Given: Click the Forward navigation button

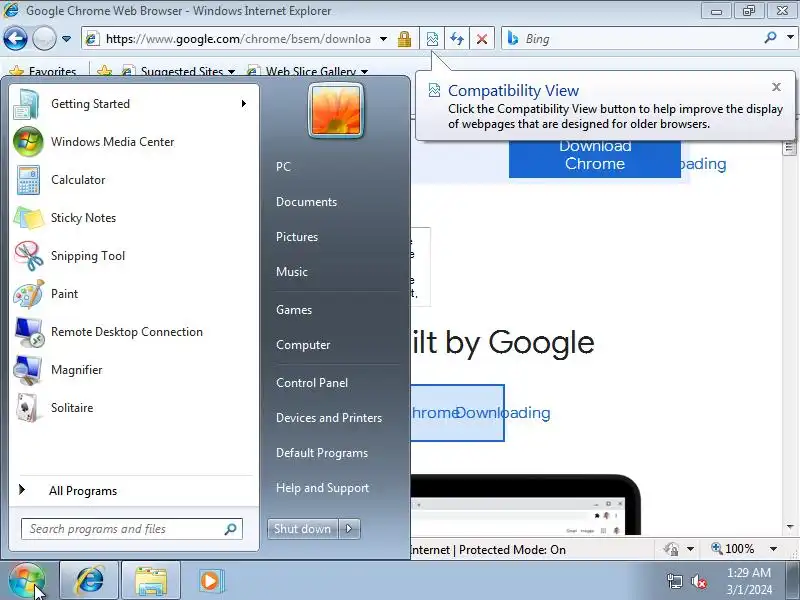Looking at the screenshot, I should (x=44, y=38).
